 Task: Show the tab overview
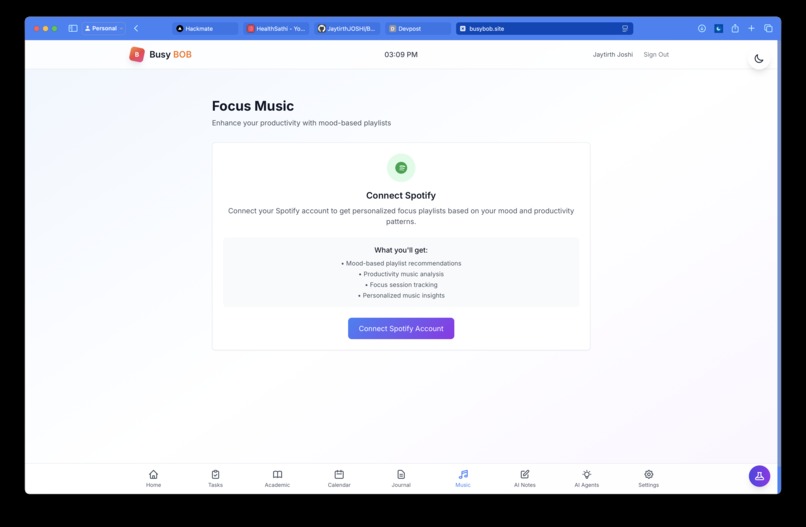click(x=768, y=28)
